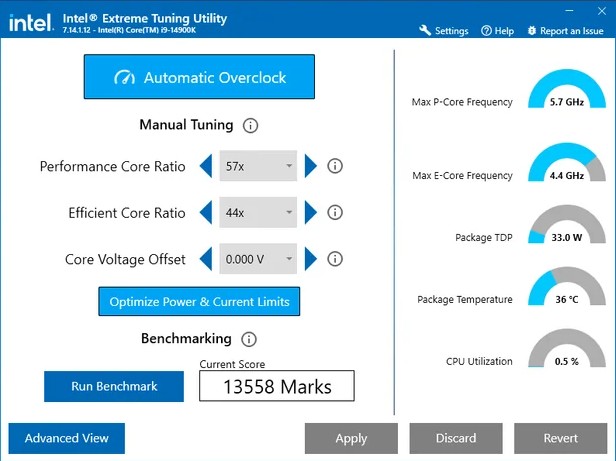616x461 pixels.
Task: Discard the pending changes
Action: (456, 438)
